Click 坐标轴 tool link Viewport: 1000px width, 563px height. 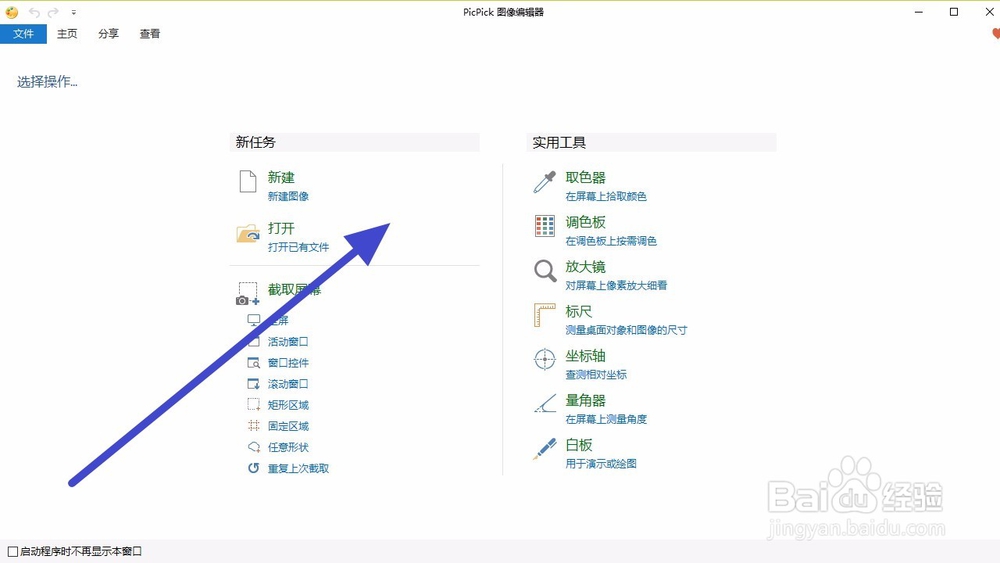(585, 356)
